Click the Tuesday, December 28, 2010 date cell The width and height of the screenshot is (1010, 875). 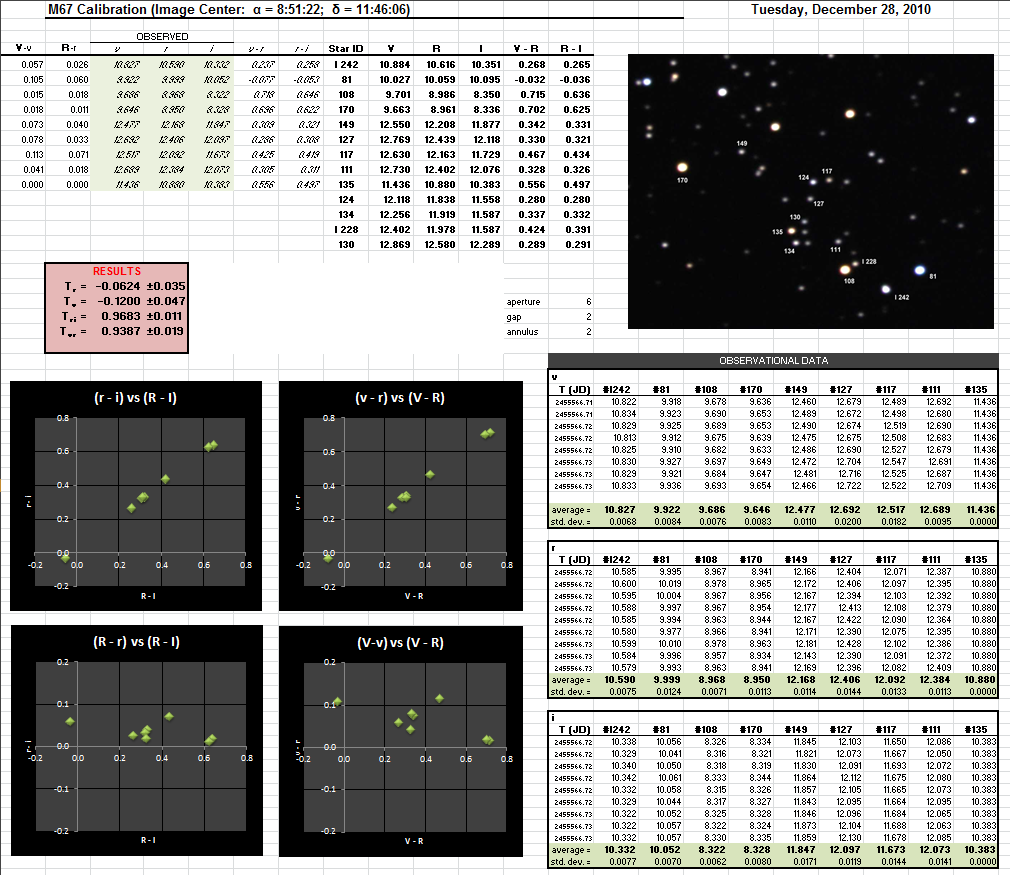[840, 10]
